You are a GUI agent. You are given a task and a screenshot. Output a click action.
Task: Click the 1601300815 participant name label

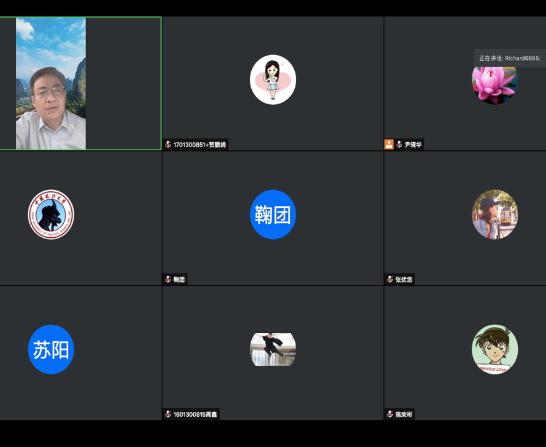[195, 414]
